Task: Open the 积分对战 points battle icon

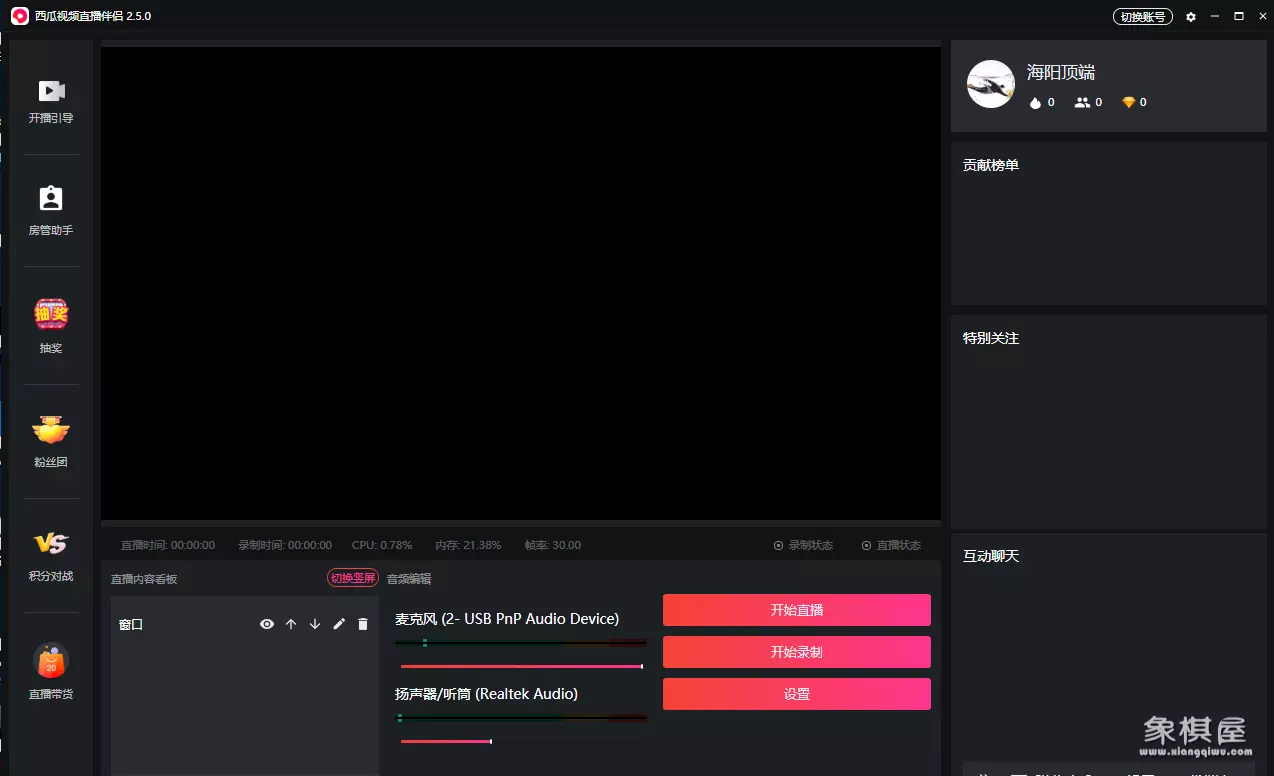Action: (51, 544)
